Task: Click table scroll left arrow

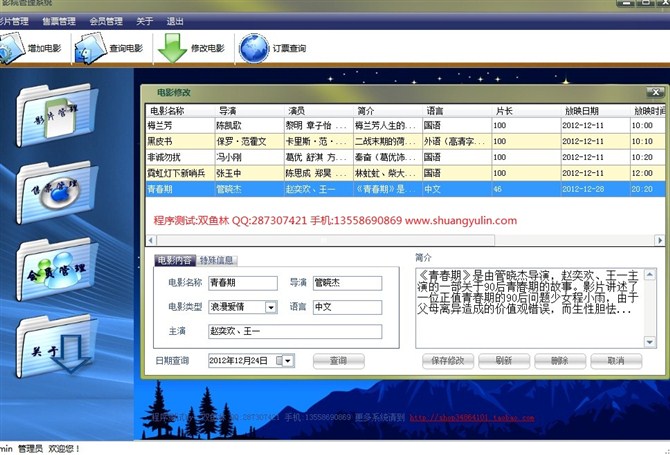Action: 150,241
